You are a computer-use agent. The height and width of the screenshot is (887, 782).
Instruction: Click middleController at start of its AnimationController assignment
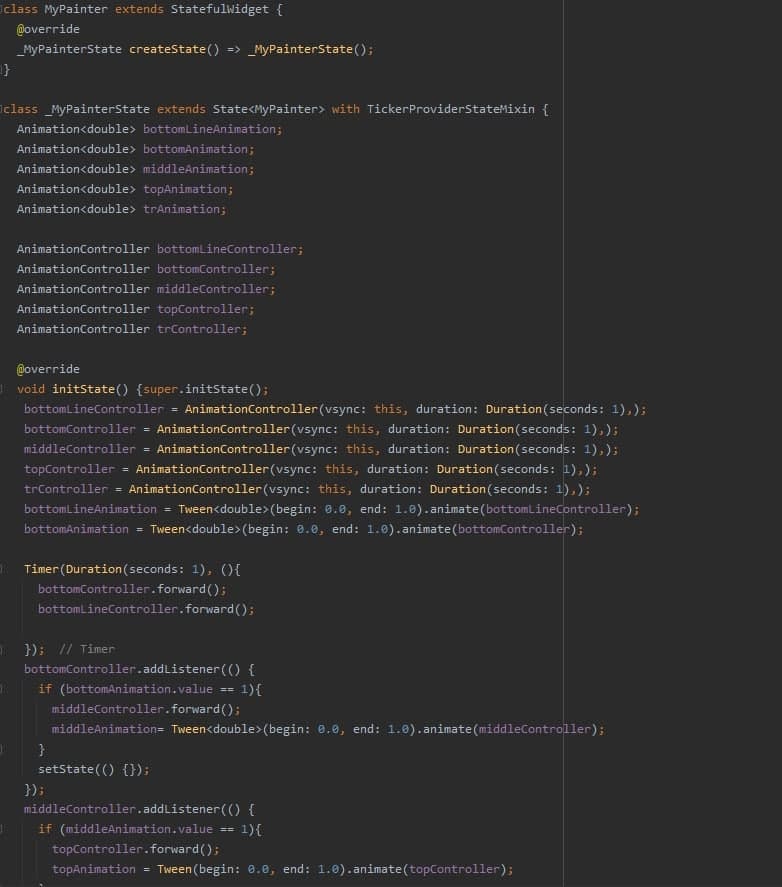point(80,449)
